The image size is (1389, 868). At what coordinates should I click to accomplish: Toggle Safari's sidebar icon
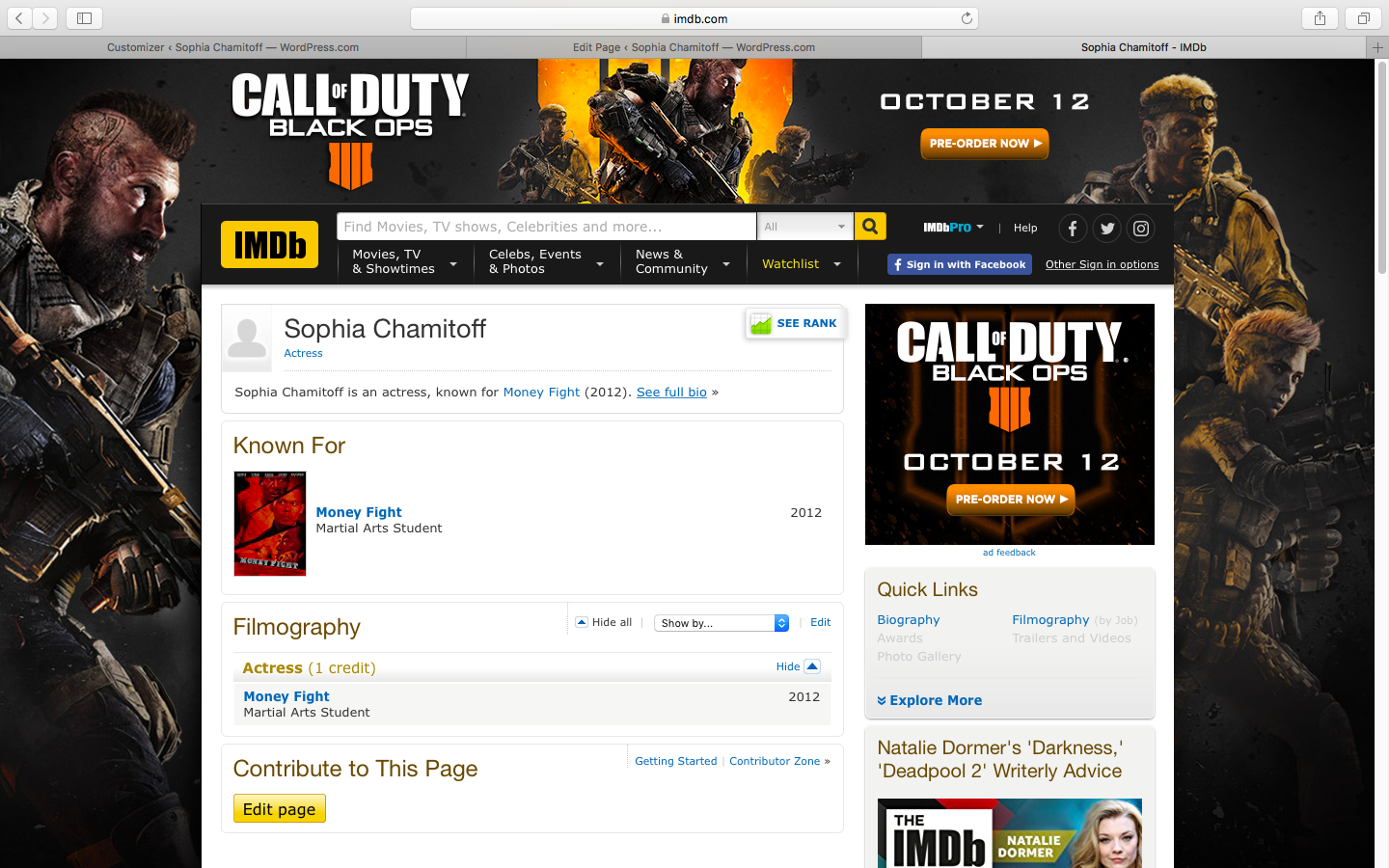84,18
